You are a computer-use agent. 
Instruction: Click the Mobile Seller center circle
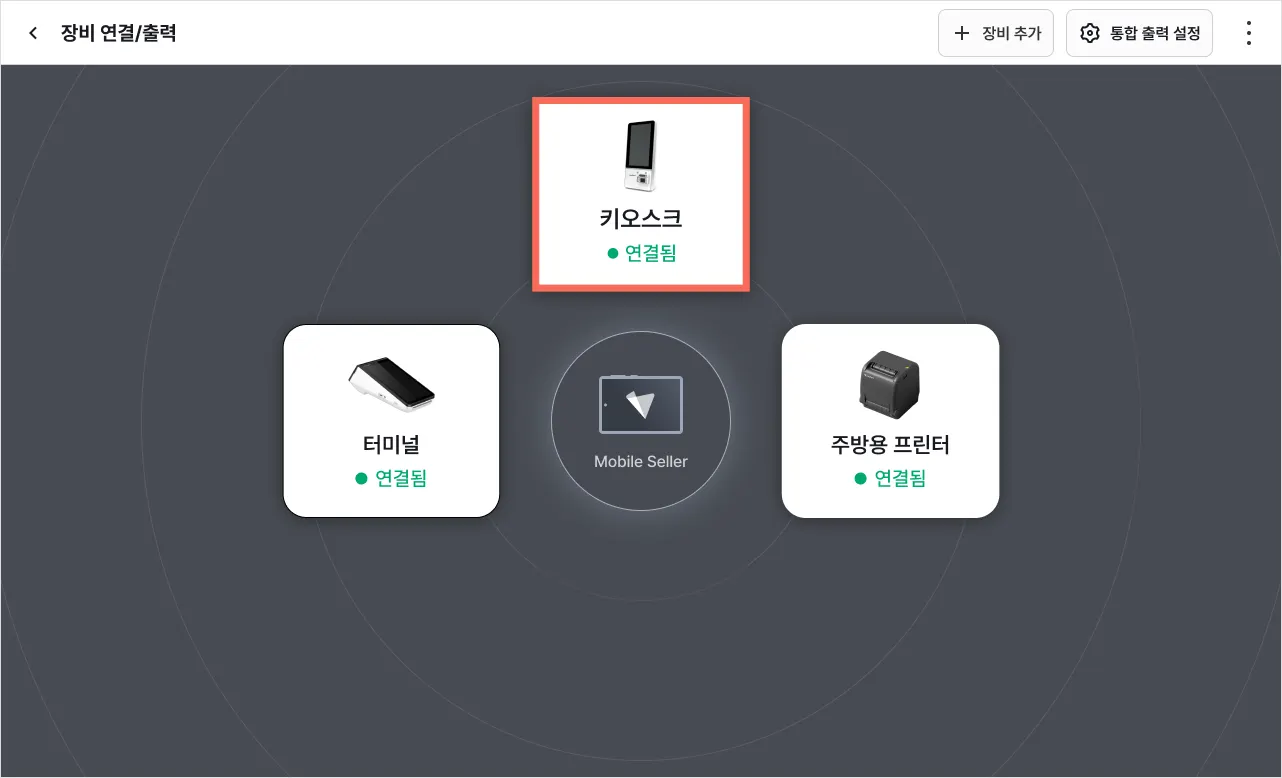click(x=641, y=421)
